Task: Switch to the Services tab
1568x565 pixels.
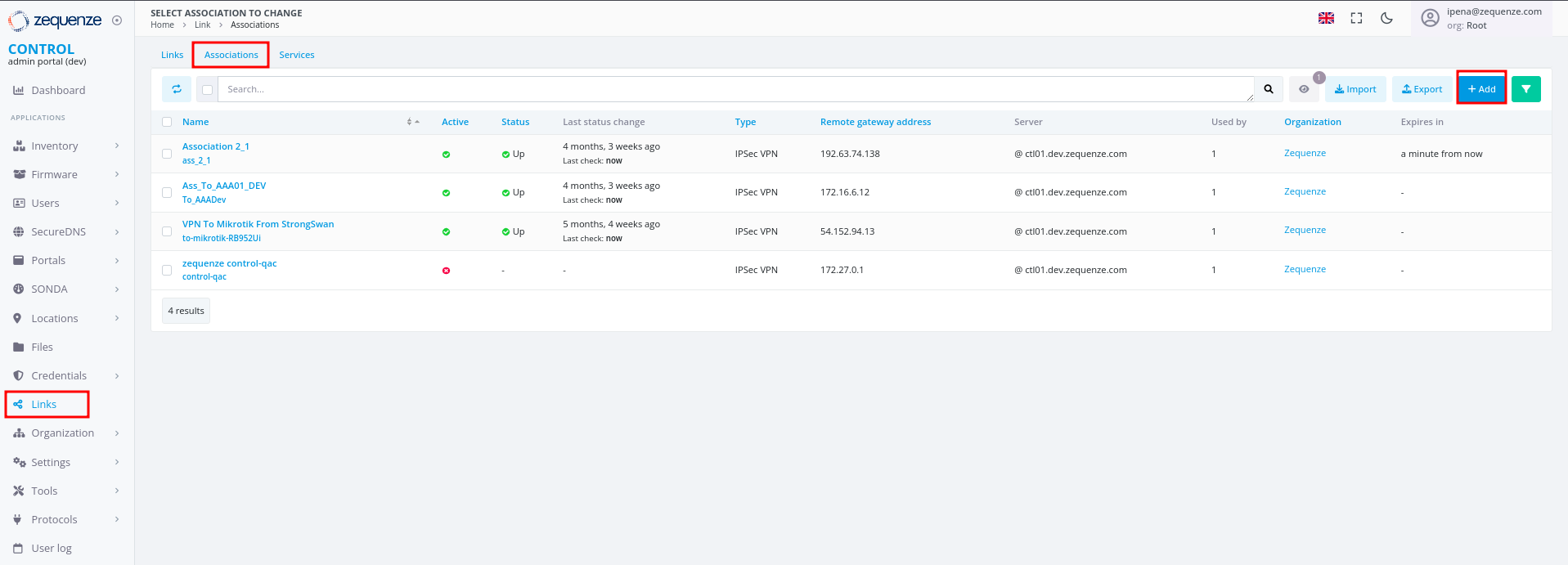Action: pyautogui.click(x=296, y=55)
